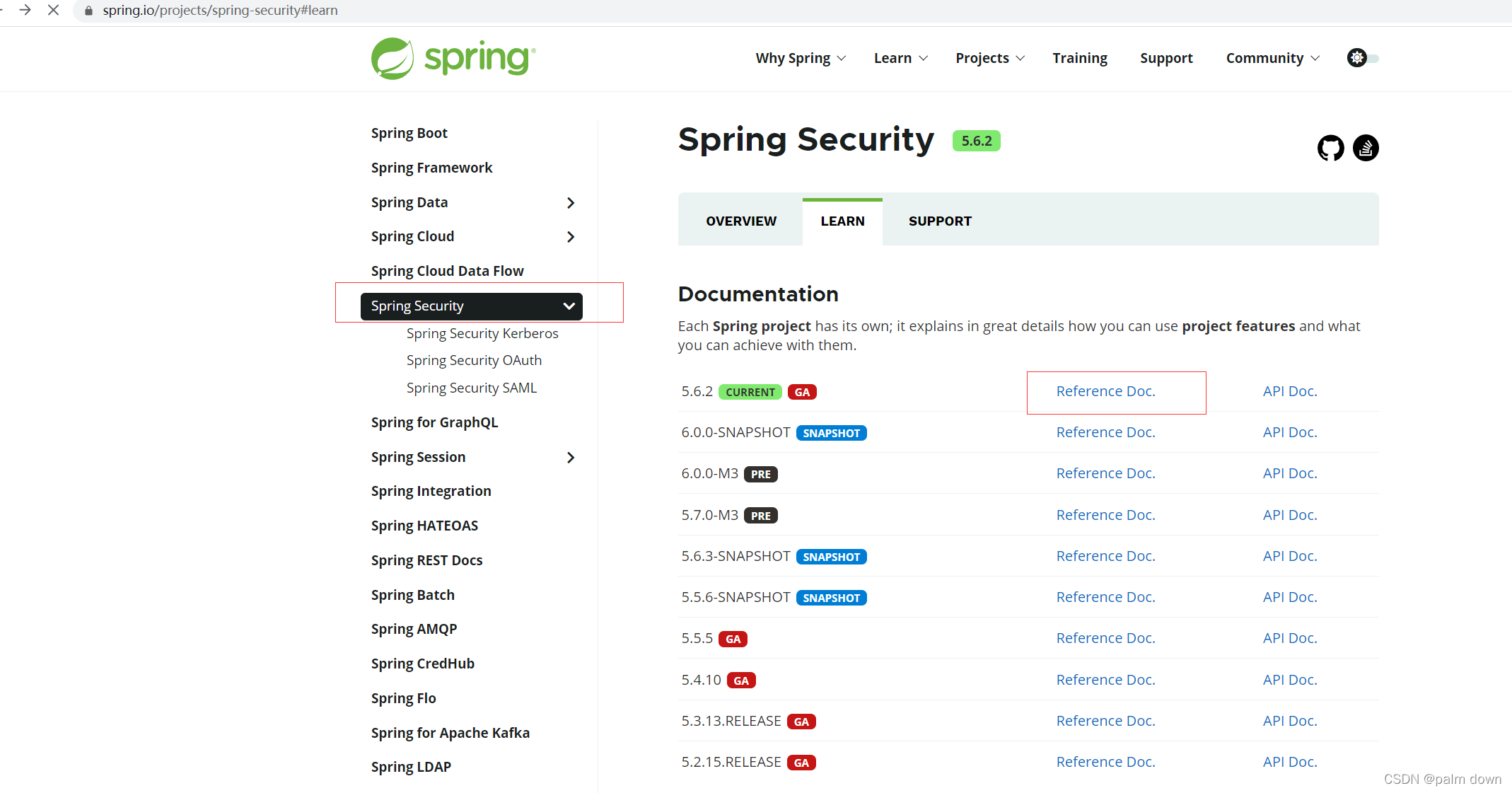Viewport: 1512px width, 793px height.
Task: Open Spring Security OAuth subproject
Action: click(x=474, y=360)
